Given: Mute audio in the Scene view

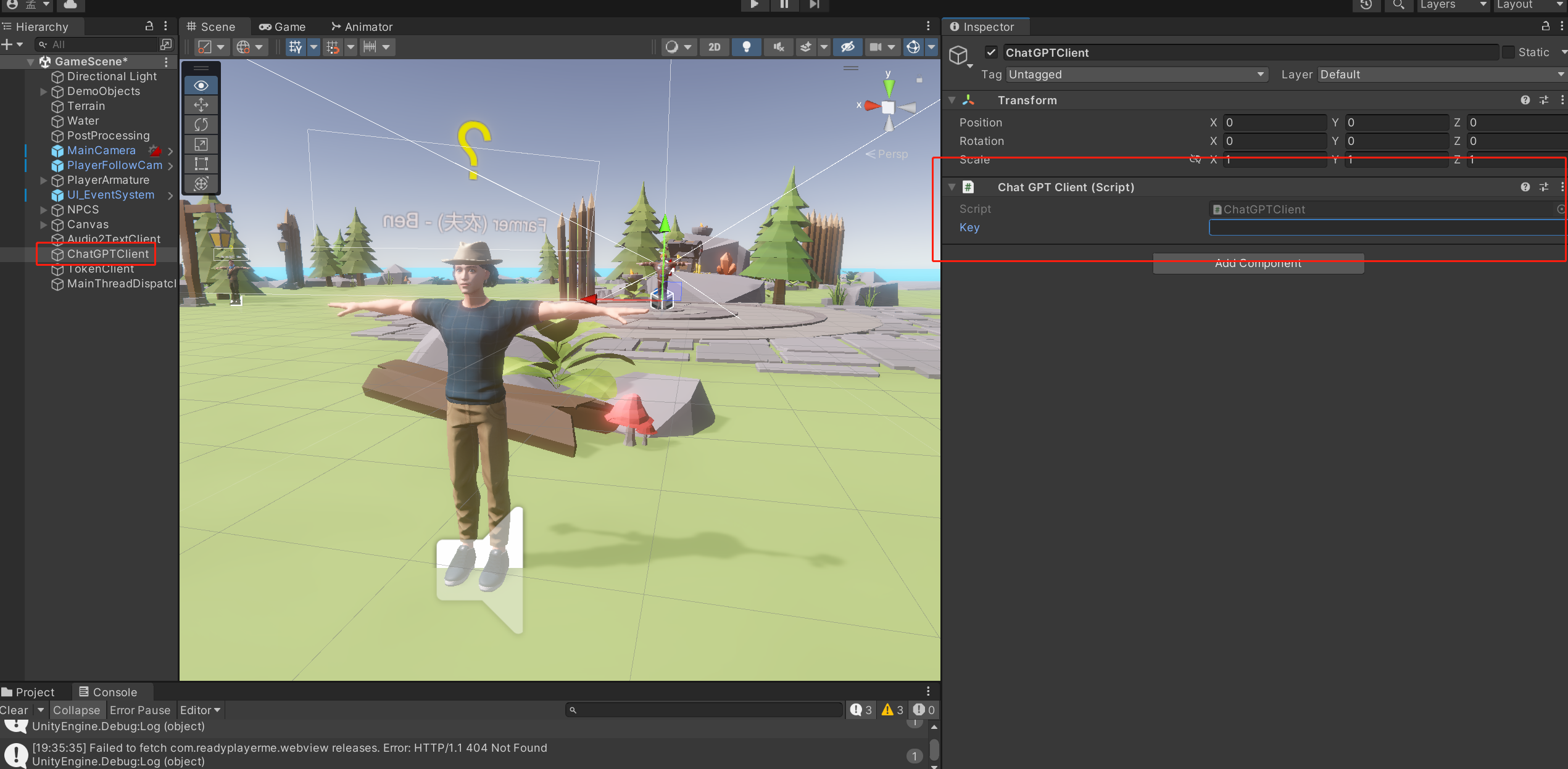Looking at the screenshot, I should point(778,47).
